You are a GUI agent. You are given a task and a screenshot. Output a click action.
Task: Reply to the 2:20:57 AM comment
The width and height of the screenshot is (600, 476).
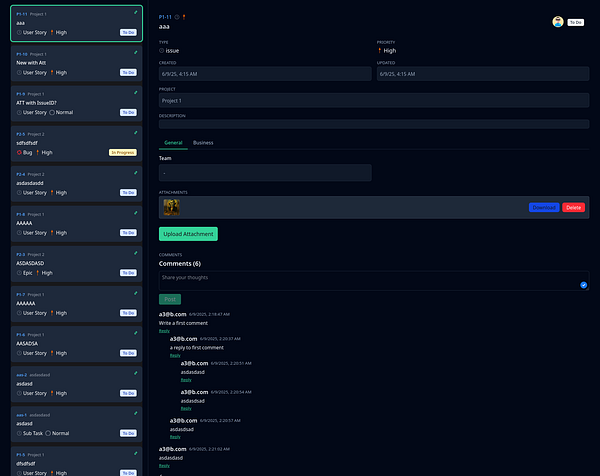pyautogui.click(x=175, y=437)
